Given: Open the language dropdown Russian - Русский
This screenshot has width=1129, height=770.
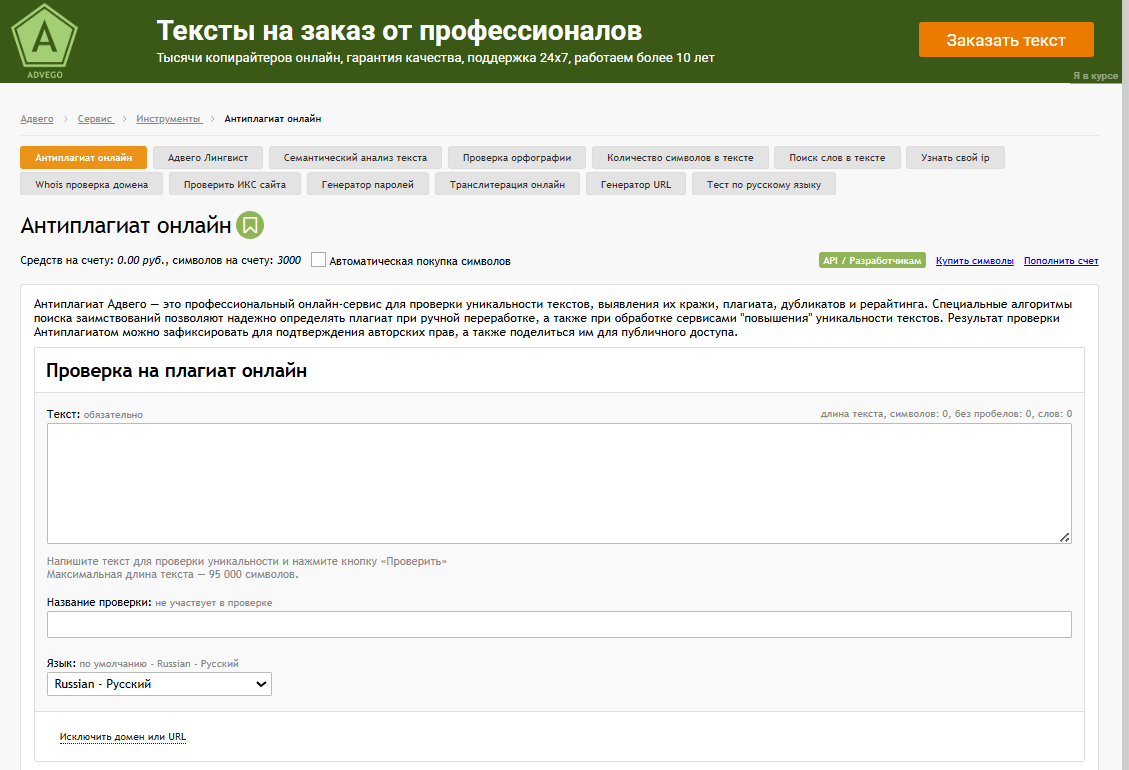Looking at the screenshot, I should [x=159, y=684].
